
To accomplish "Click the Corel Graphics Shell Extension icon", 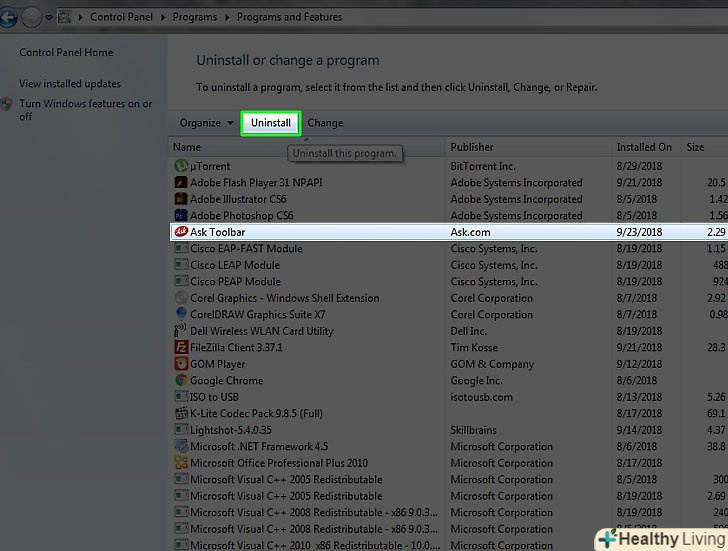I will pos(181,298).
